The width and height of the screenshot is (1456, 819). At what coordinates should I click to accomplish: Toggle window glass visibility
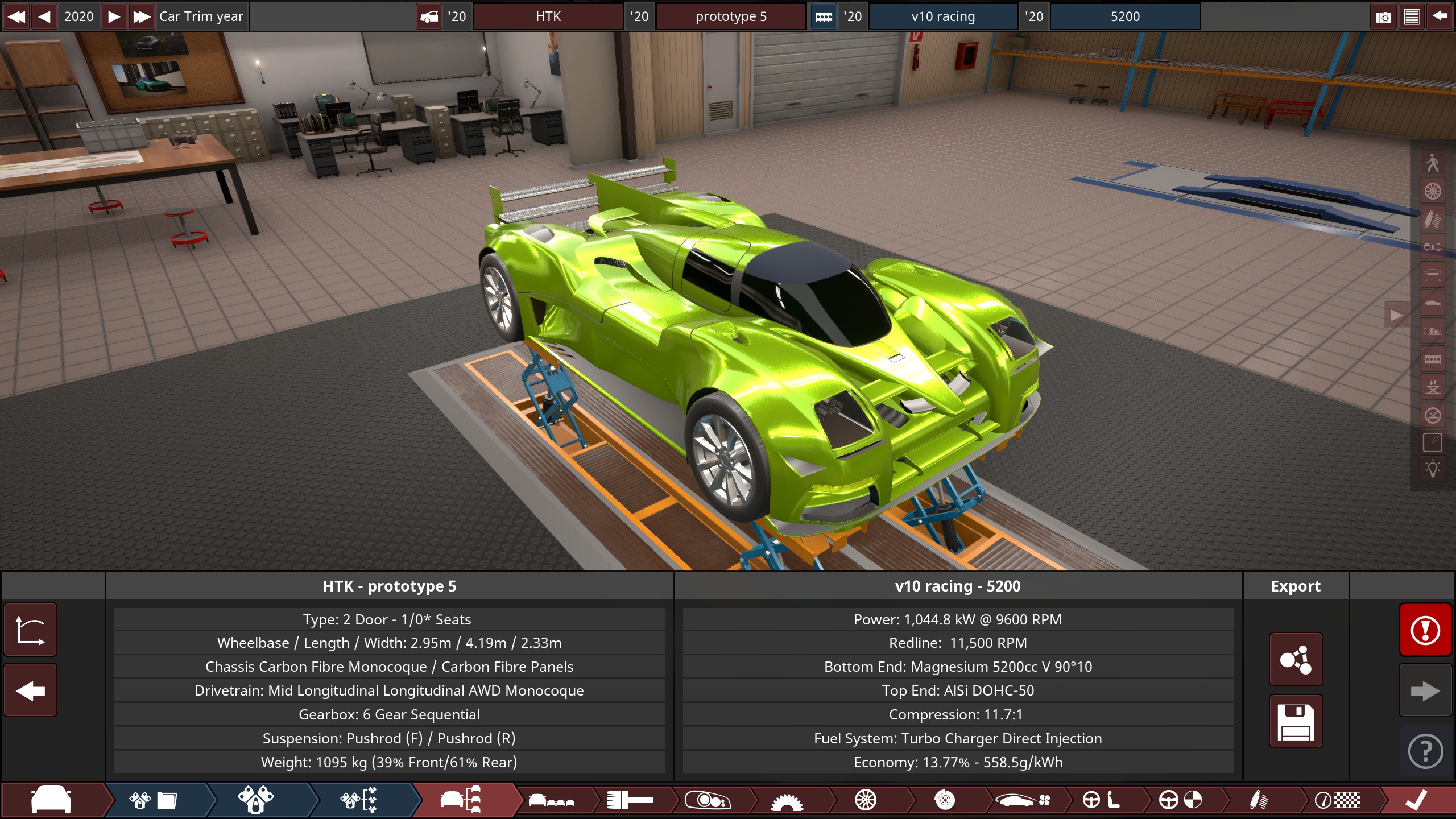[x=1433, y=442]
